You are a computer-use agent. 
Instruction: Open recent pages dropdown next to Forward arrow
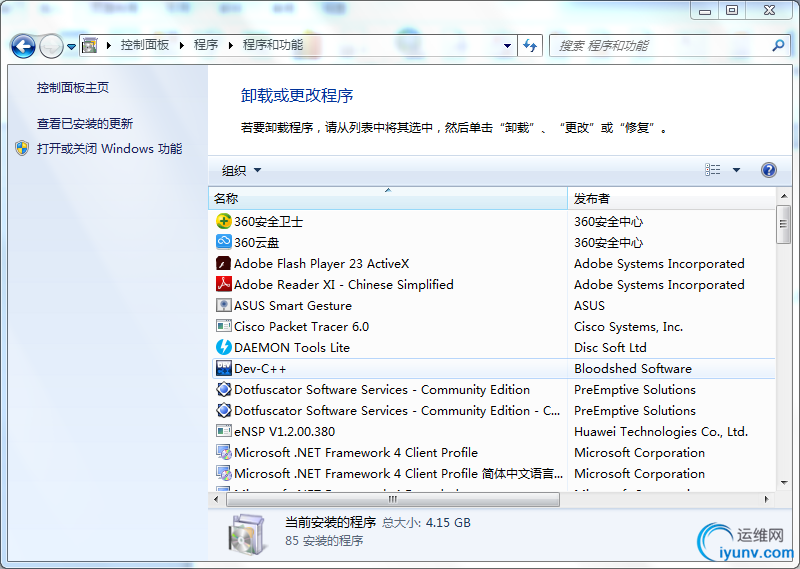click(71, 47)
